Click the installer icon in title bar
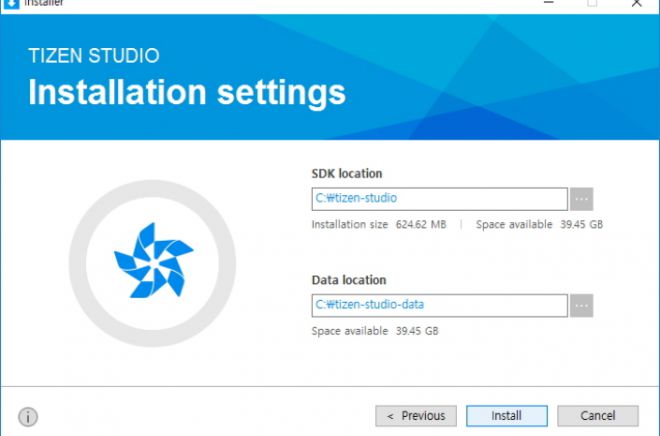The height and width of the screenshot is (436, 660). 11,3
